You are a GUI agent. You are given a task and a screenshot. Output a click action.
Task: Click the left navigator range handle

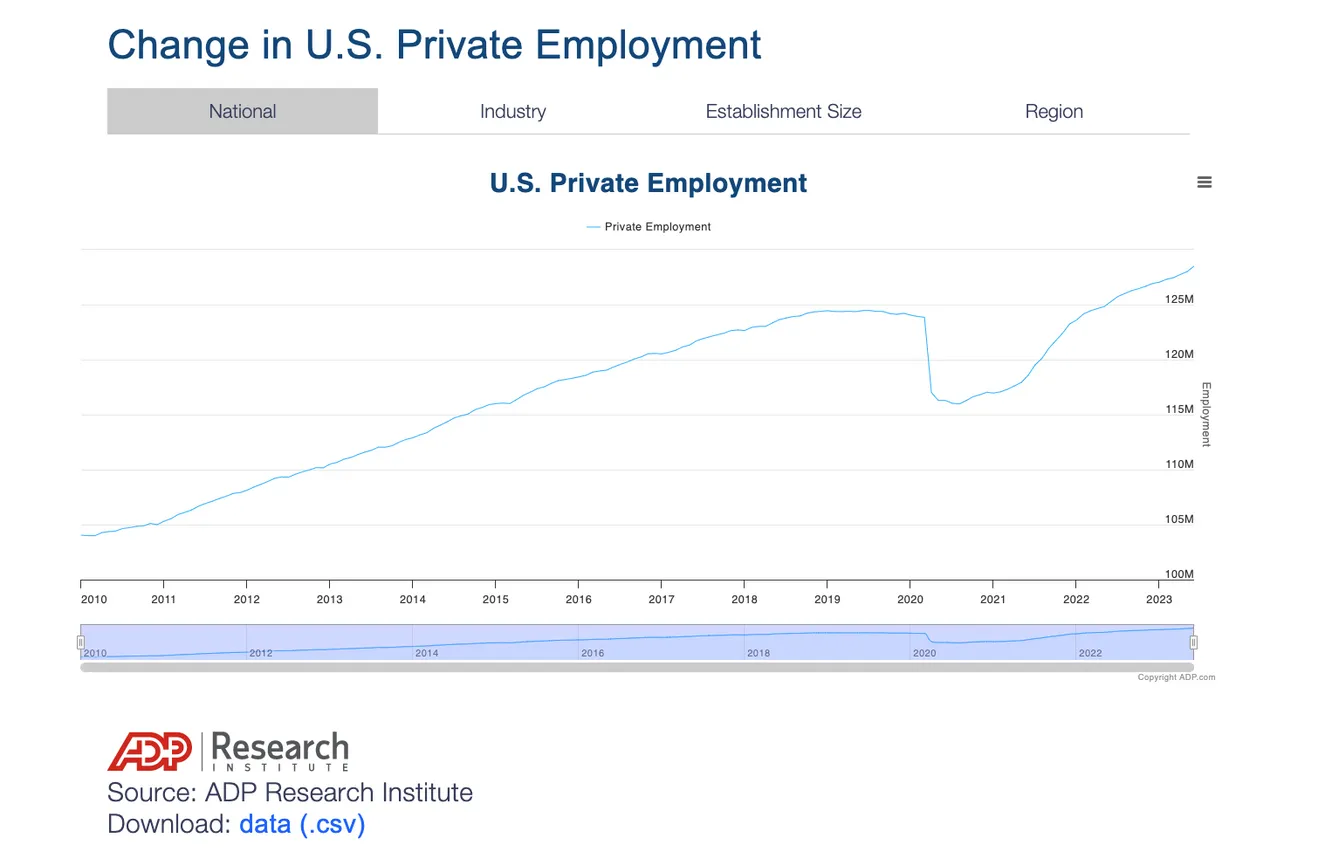tap(81, 642)
